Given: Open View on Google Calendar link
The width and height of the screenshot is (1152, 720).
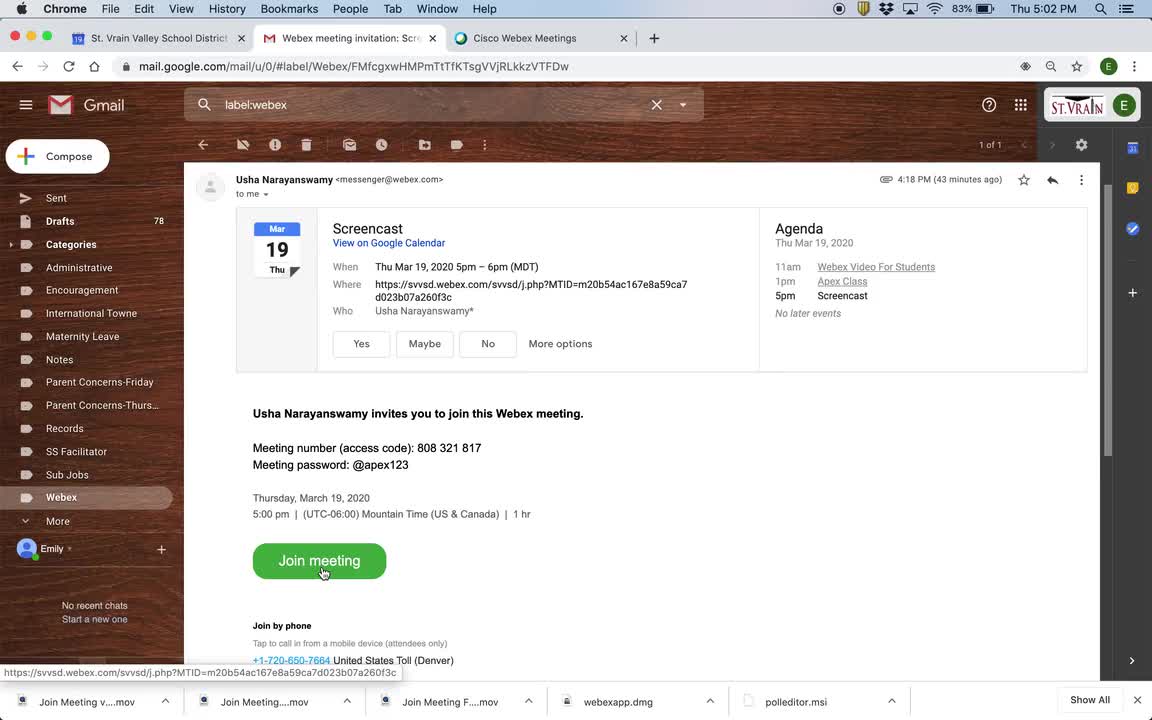Looking at the screenshot, I should [388, 242].
